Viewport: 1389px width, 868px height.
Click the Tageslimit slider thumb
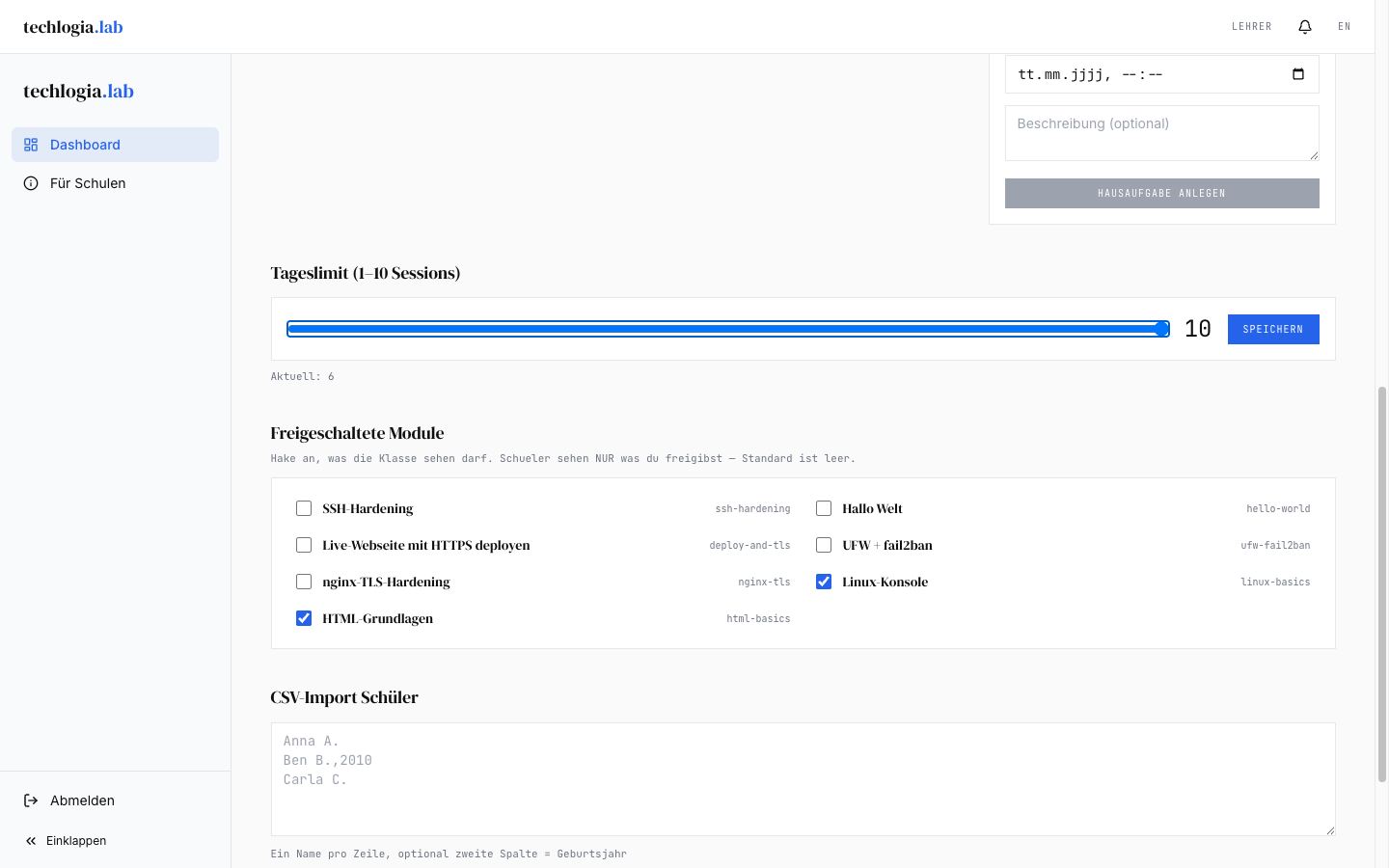pyautogui.click(x=1161, y=329)
